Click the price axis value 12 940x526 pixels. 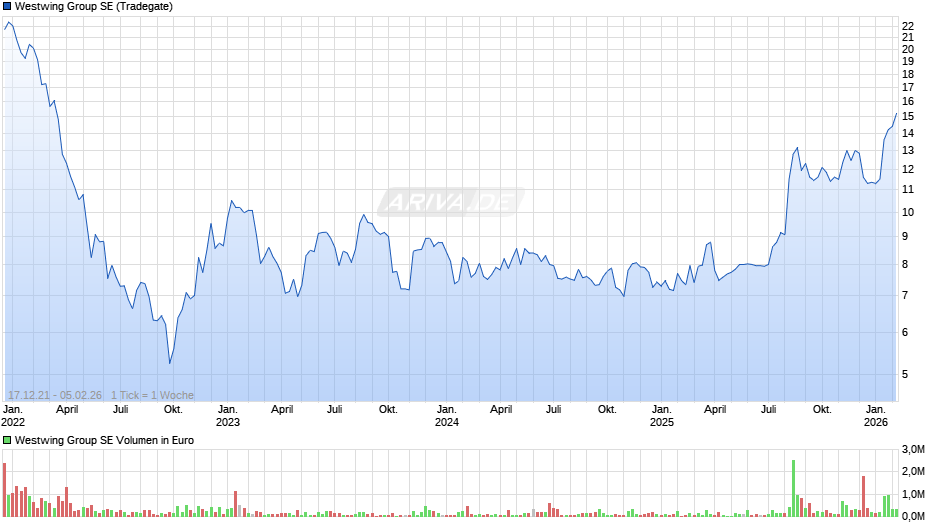tap(908, 169)
